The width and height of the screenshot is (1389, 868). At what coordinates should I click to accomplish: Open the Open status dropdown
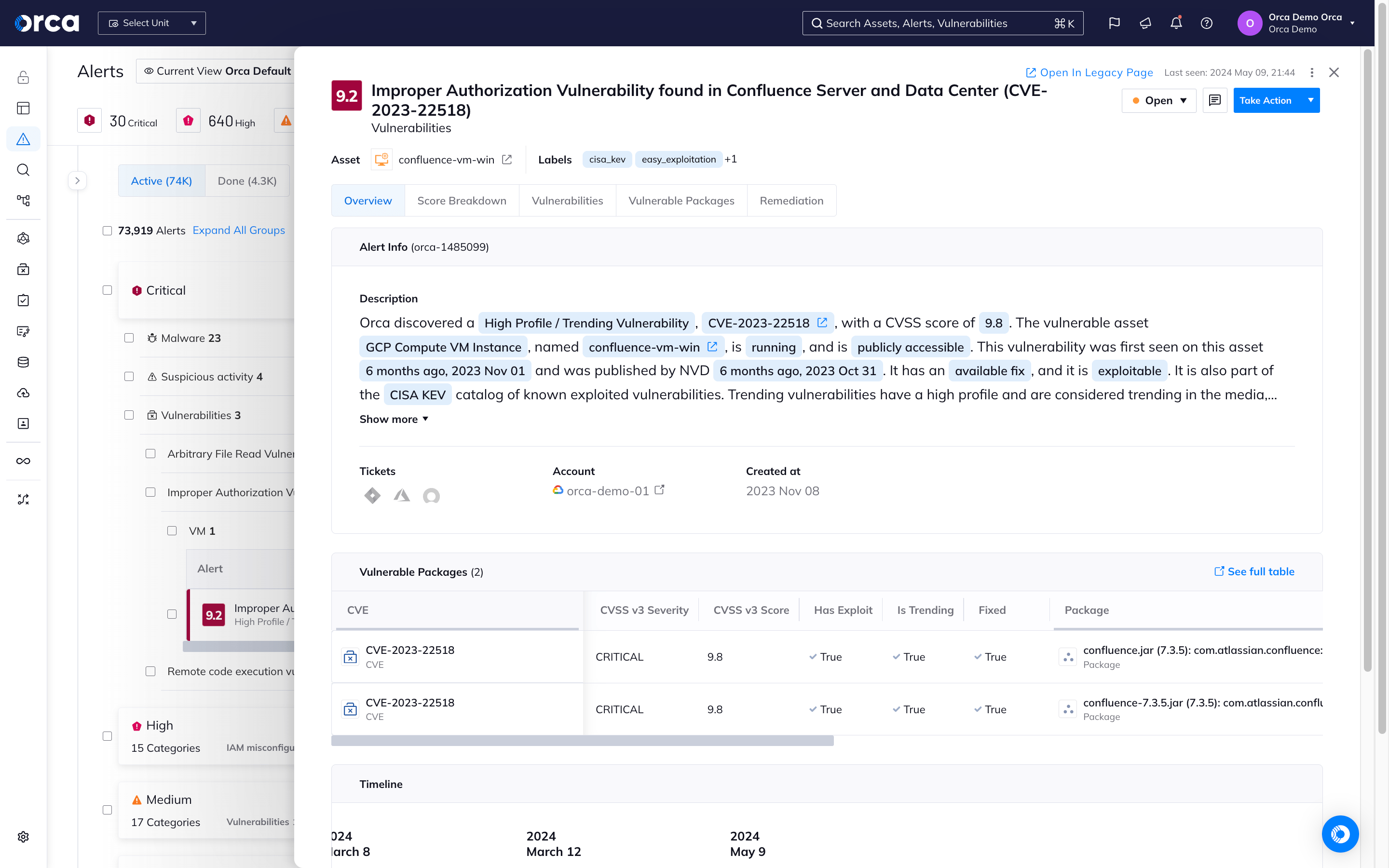click(x=1159, y=100)
